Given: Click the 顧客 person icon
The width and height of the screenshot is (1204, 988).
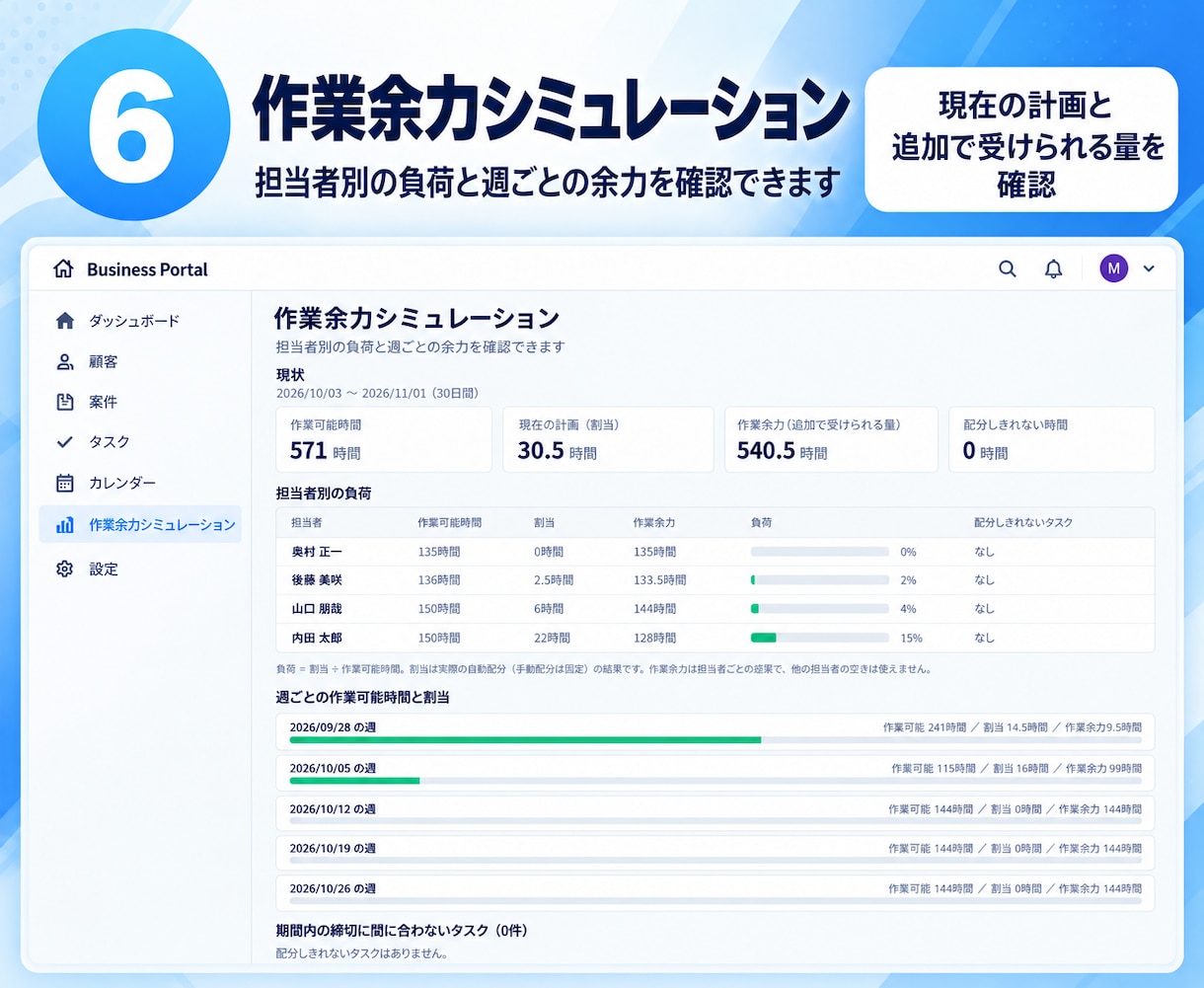Looking at the screenshot, I should click(x=65, y=361).
